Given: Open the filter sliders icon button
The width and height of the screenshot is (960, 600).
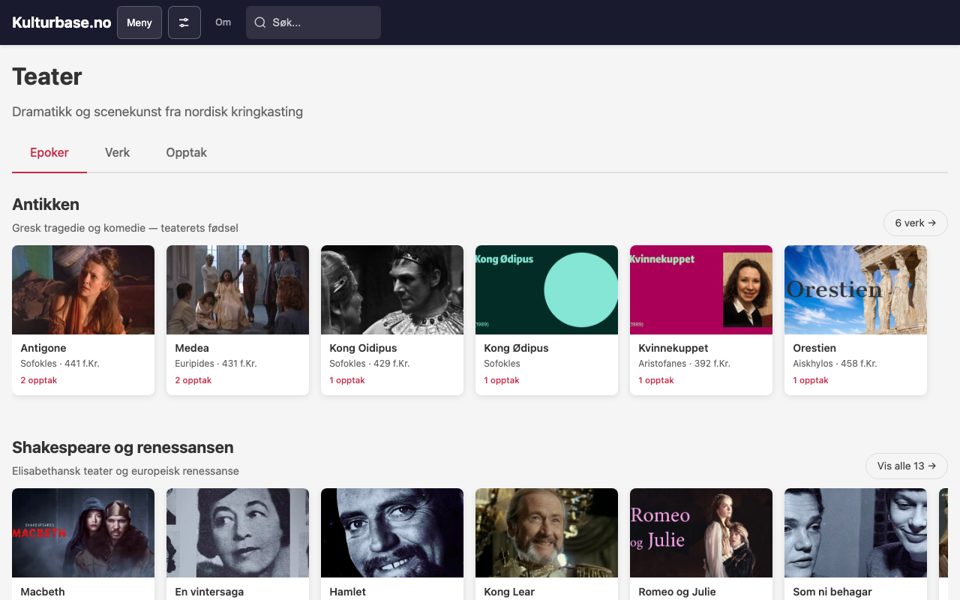Looking at the screenshot, I should tap(184, 23).
